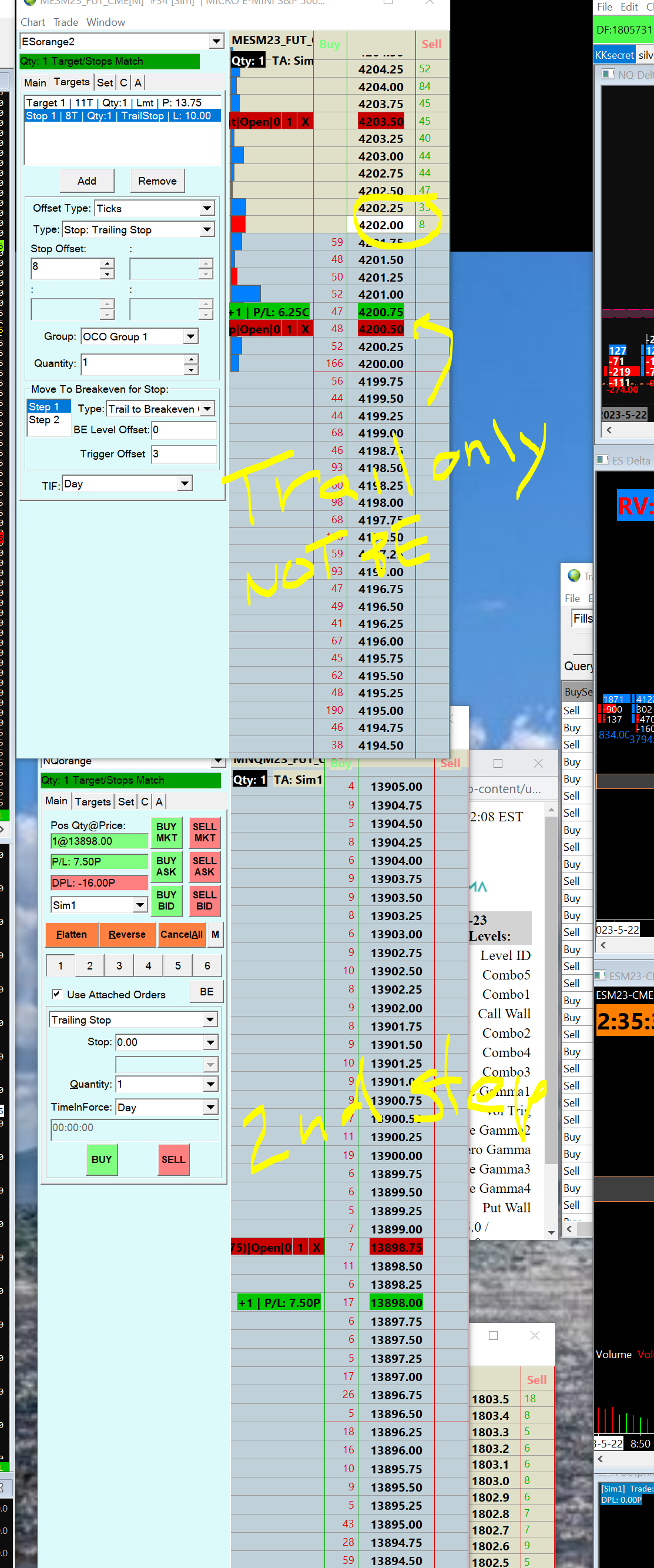Click the BUY ASK button
Screen dimensions: 654x1568
pyautogui.click(x=166, y=866)
